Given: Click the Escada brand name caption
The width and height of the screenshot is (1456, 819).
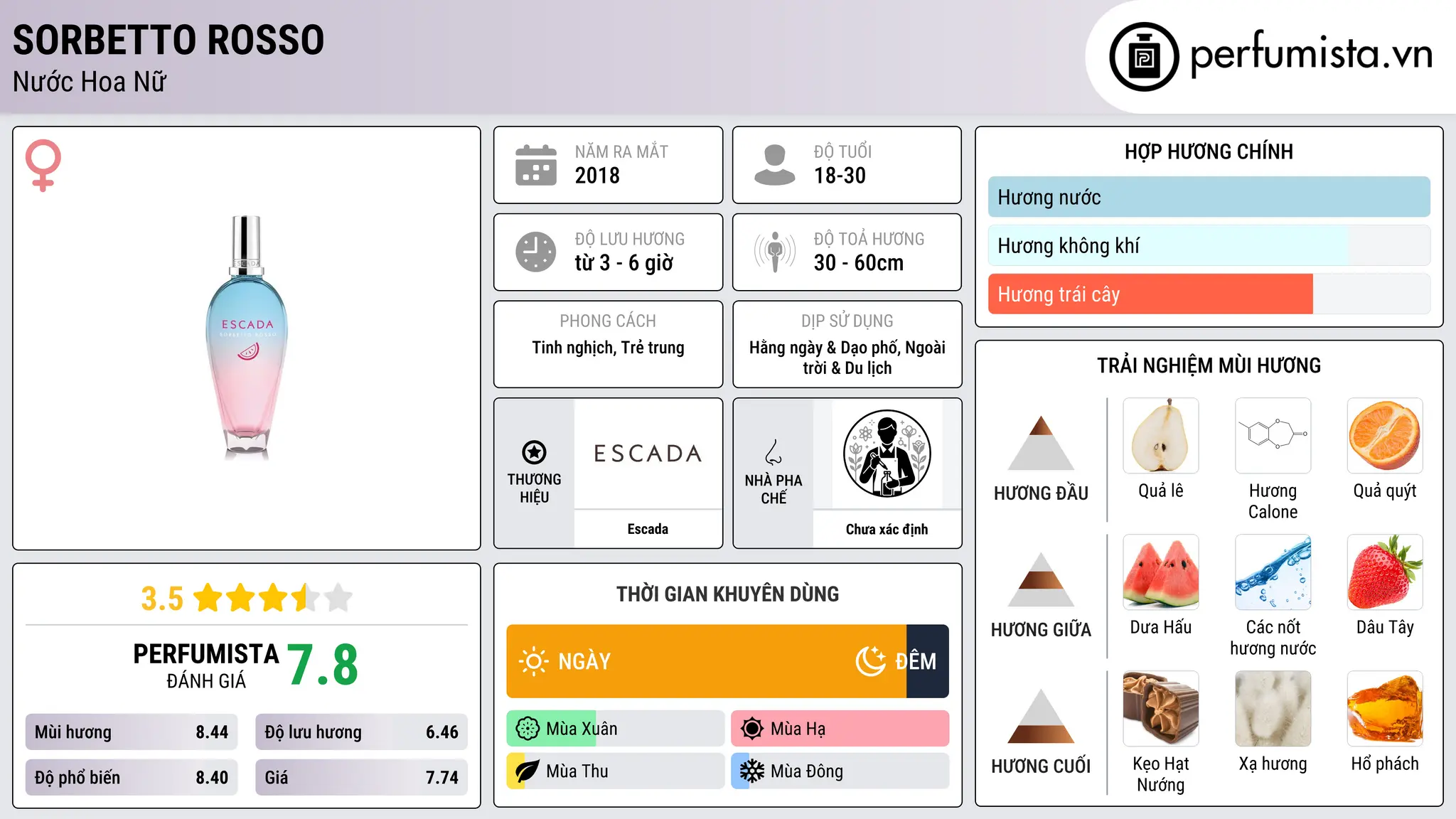Looking at the screenshot, I should click(x=648, y=529).
